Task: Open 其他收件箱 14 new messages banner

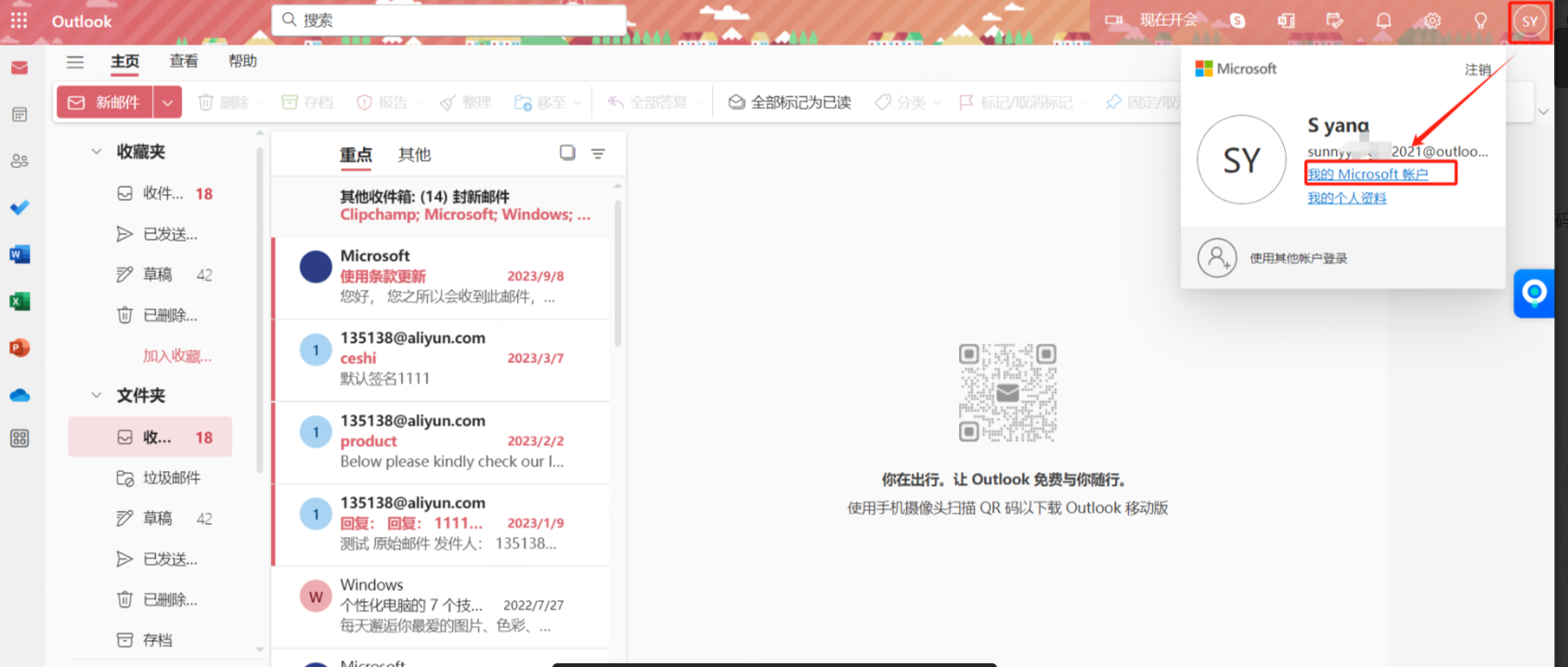Action: [442, 205]
